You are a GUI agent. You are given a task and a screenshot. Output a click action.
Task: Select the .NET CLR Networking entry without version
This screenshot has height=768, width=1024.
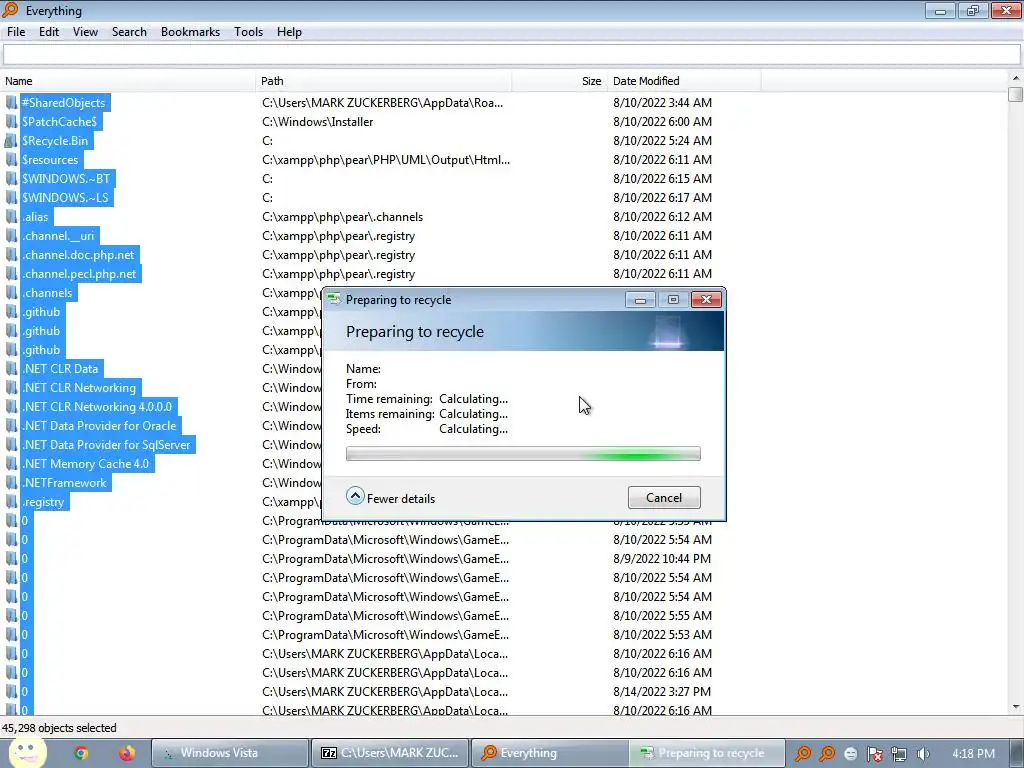click(x=79, y=387)
